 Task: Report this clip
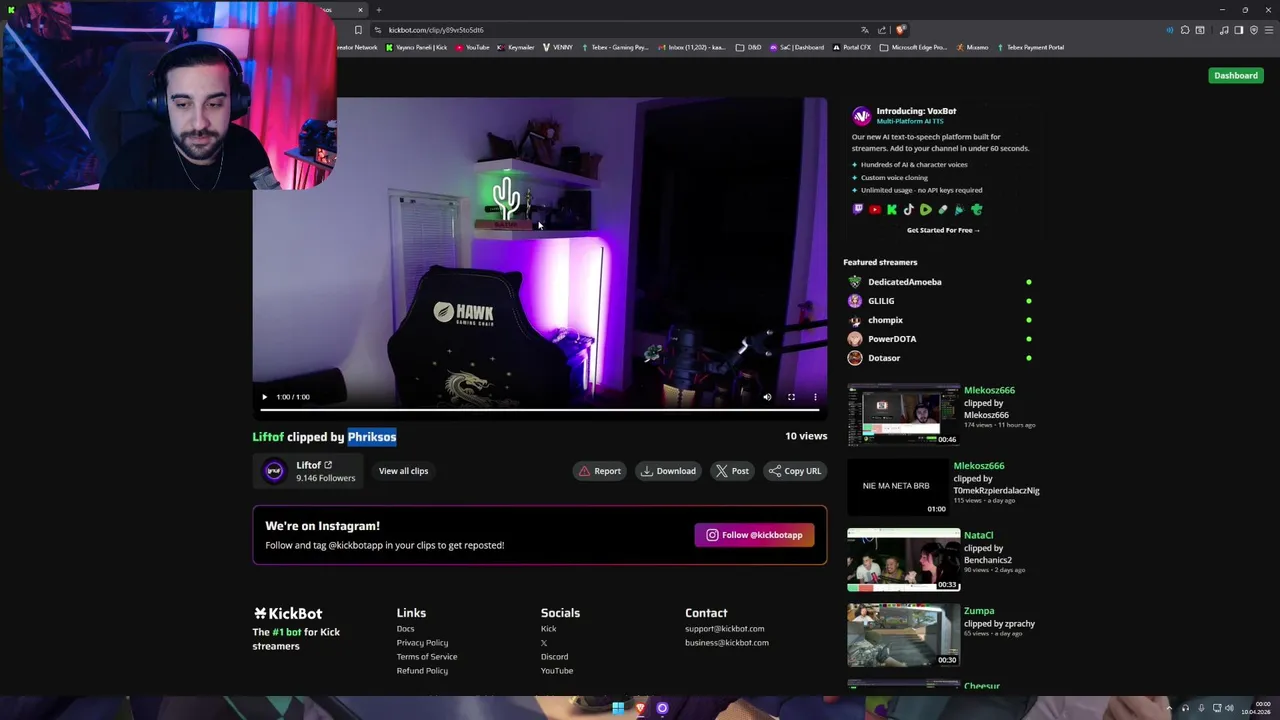[x=599, y=471]
